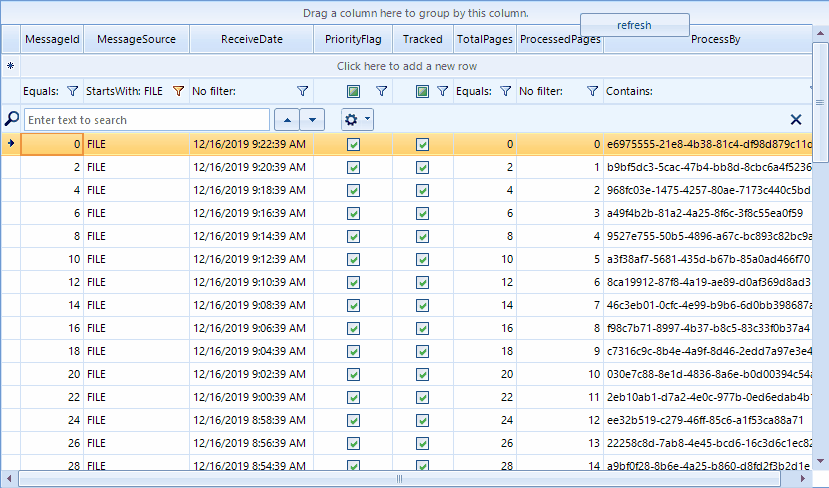Click the ReceiveDate filter funnel icon
This screenshot has width=829, height=488.
[302, 91]
